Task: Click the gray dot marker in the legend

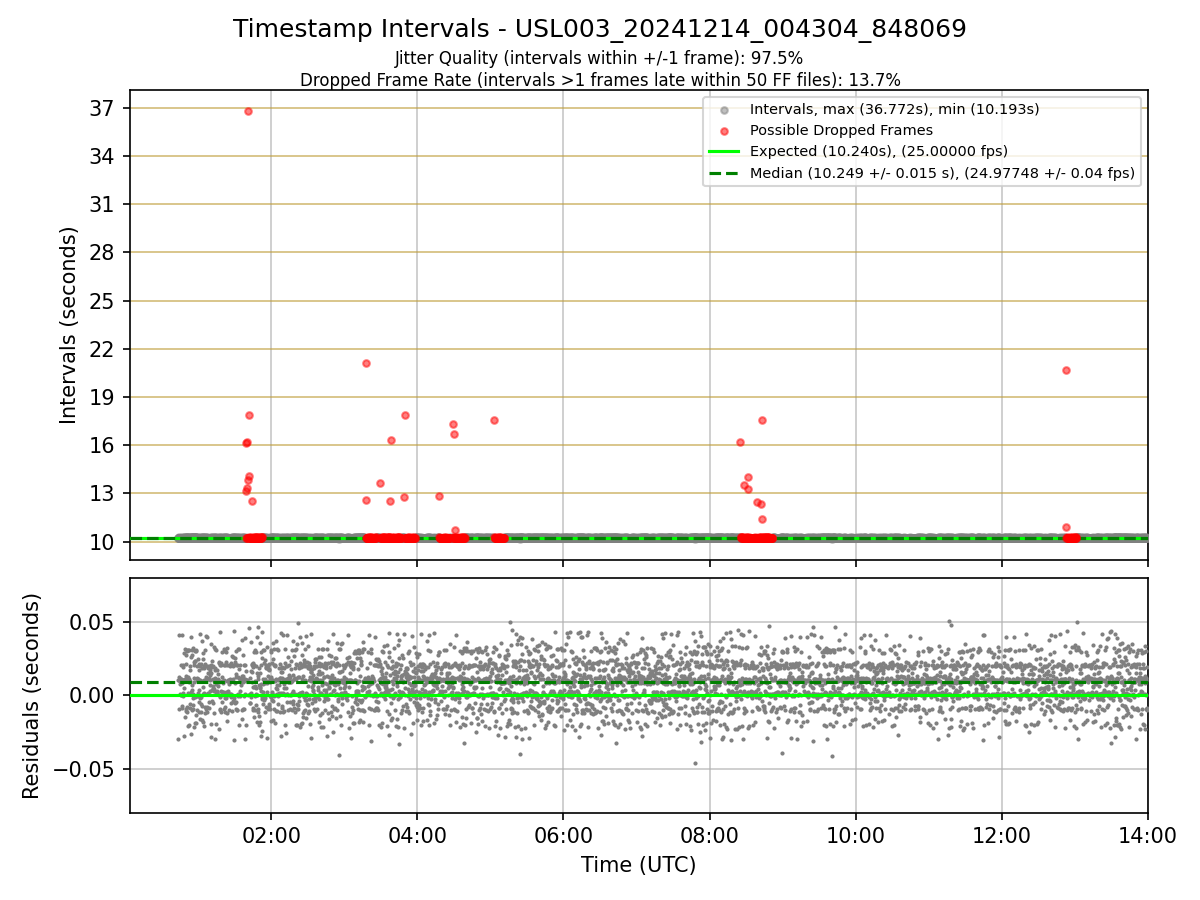Action: point(725,109)
